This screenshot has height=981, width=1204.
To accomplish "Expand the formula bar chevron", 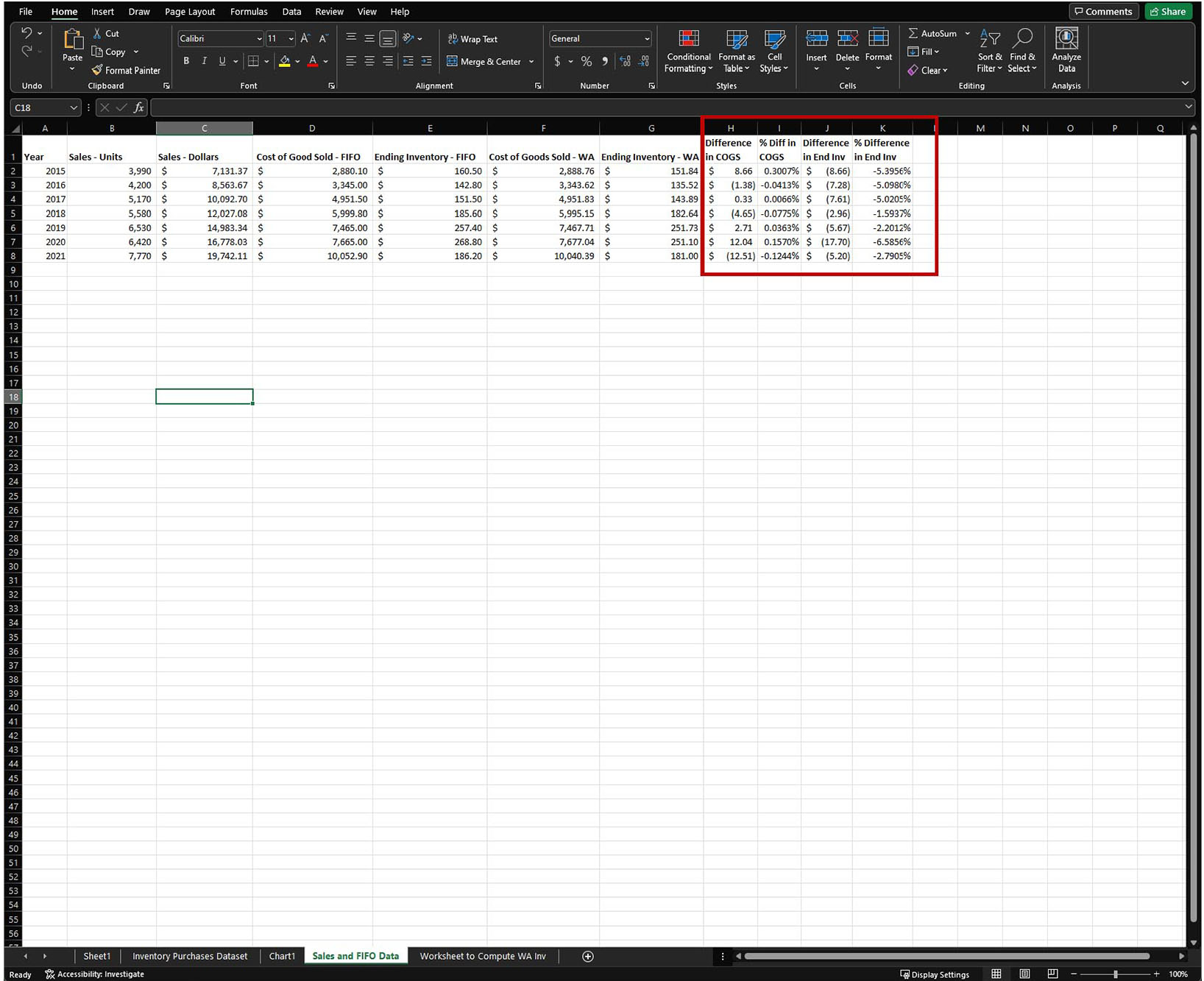I will 1188,107.
